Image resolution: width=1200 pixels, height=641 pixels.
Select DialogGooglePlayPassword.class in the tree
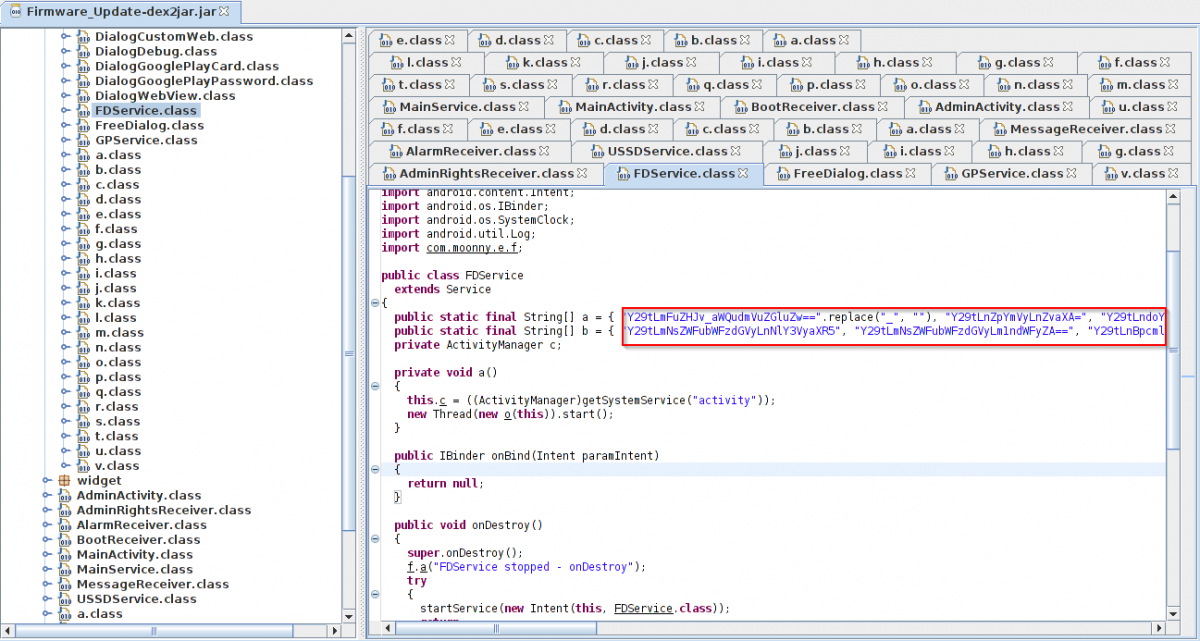(x=203, y=81)
